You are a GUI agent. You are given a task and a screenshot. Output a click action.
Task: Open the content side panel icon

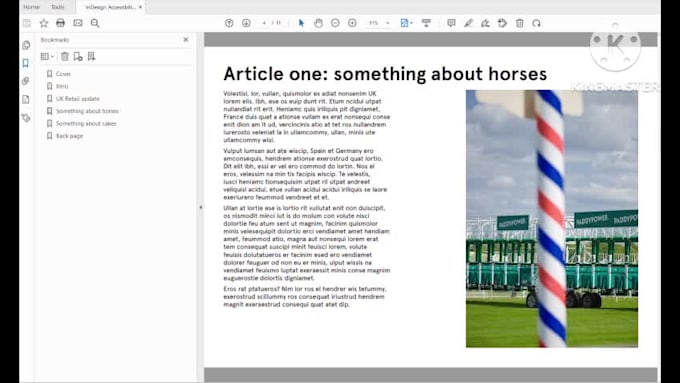26,99
